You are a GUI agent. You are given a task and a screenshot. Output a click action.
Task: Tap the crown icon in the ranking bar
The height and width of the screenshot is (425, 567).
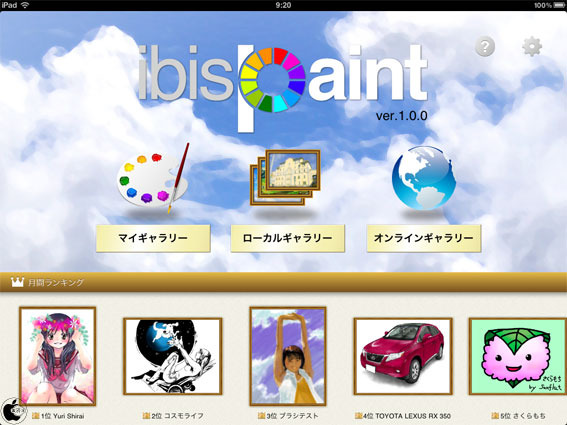click(x=17, y=282)
